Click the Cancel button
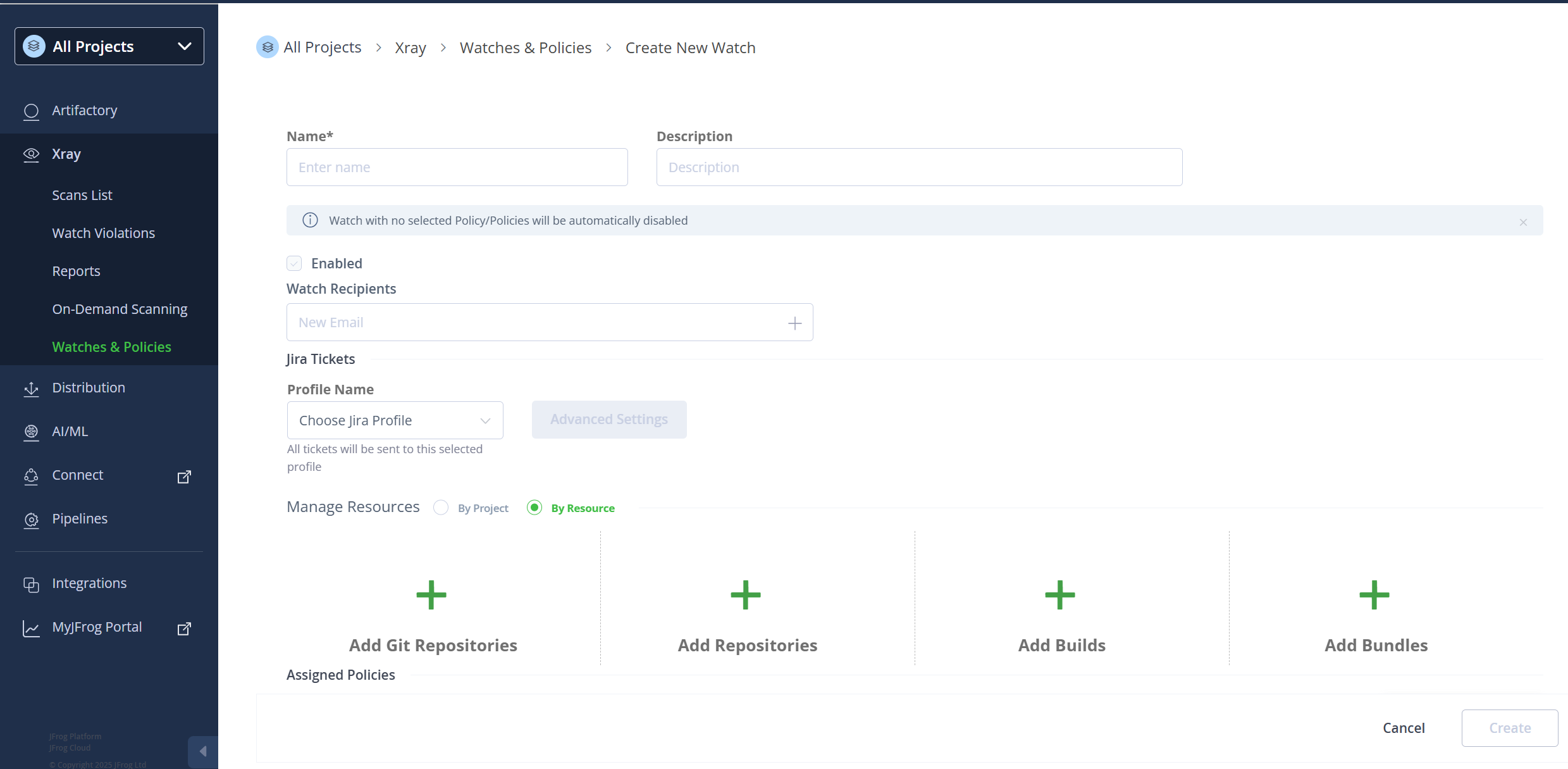1568x769 pixels. (1404, 728)
